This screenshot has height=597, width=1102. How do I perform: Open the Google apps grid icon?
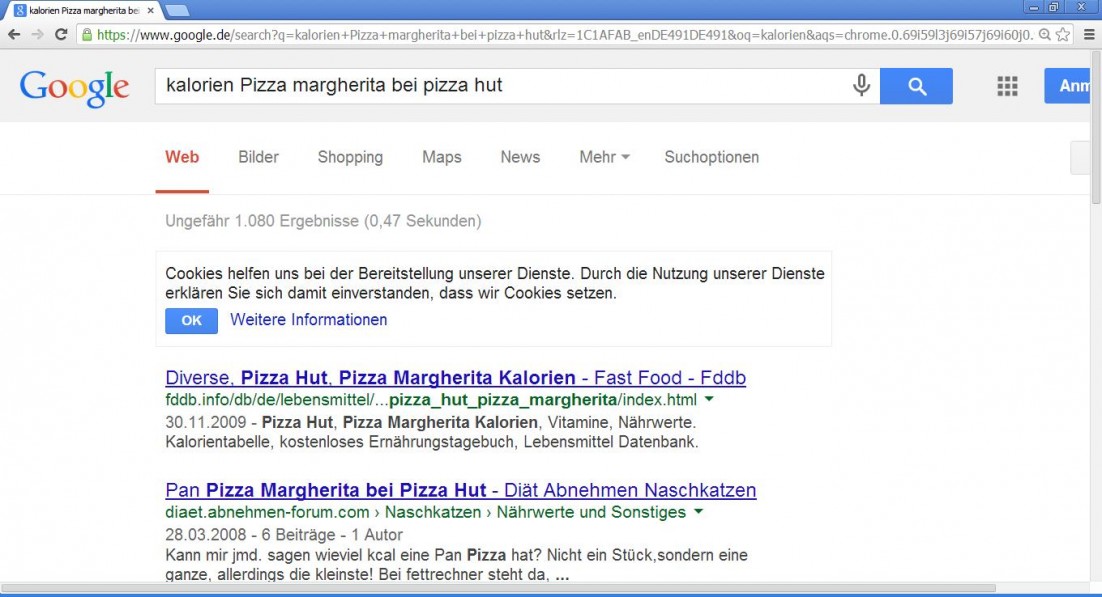1007,86
